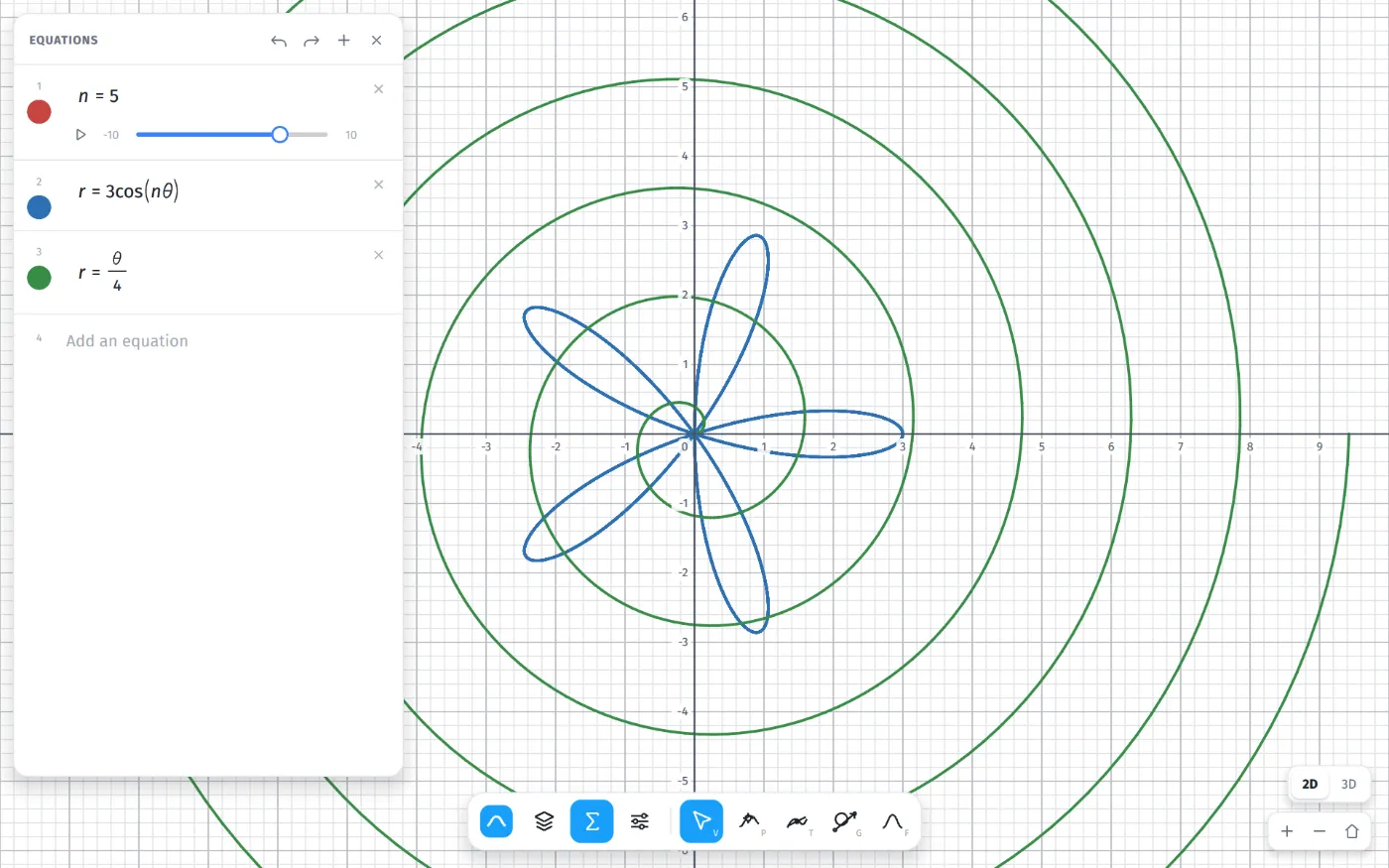
Task: Click the EQUATIONS panel header
Action: click(63, 41)
